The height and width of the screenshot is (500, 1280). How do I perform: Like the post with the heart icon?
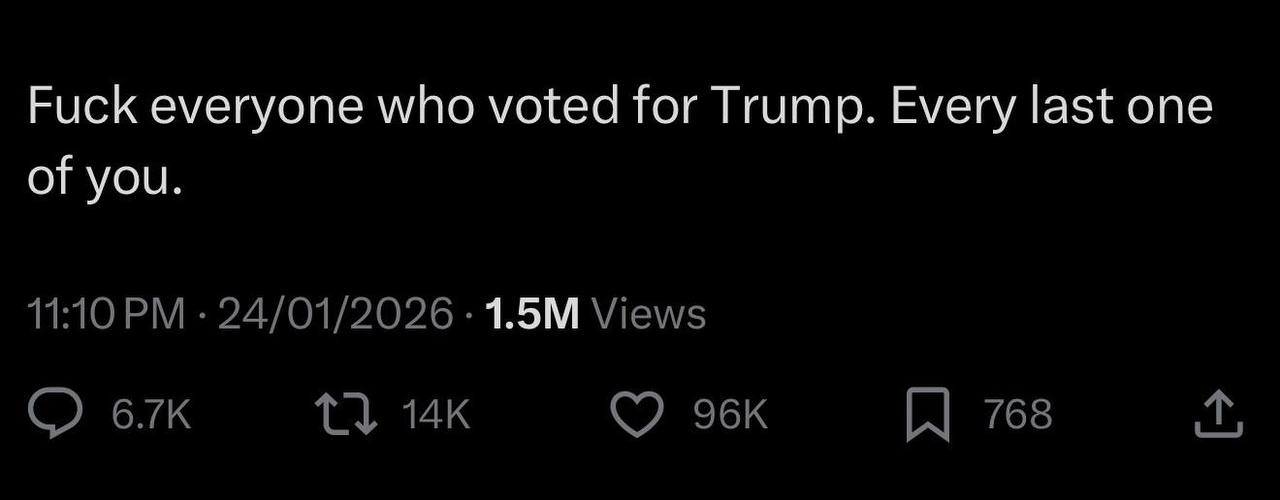click(x=636, y=416)
